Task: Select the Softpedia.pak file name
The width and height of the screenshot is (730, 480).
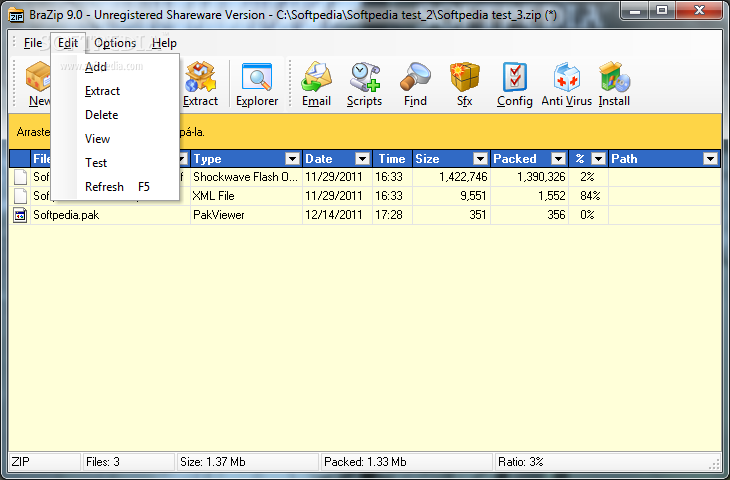Action: [66, 215]
